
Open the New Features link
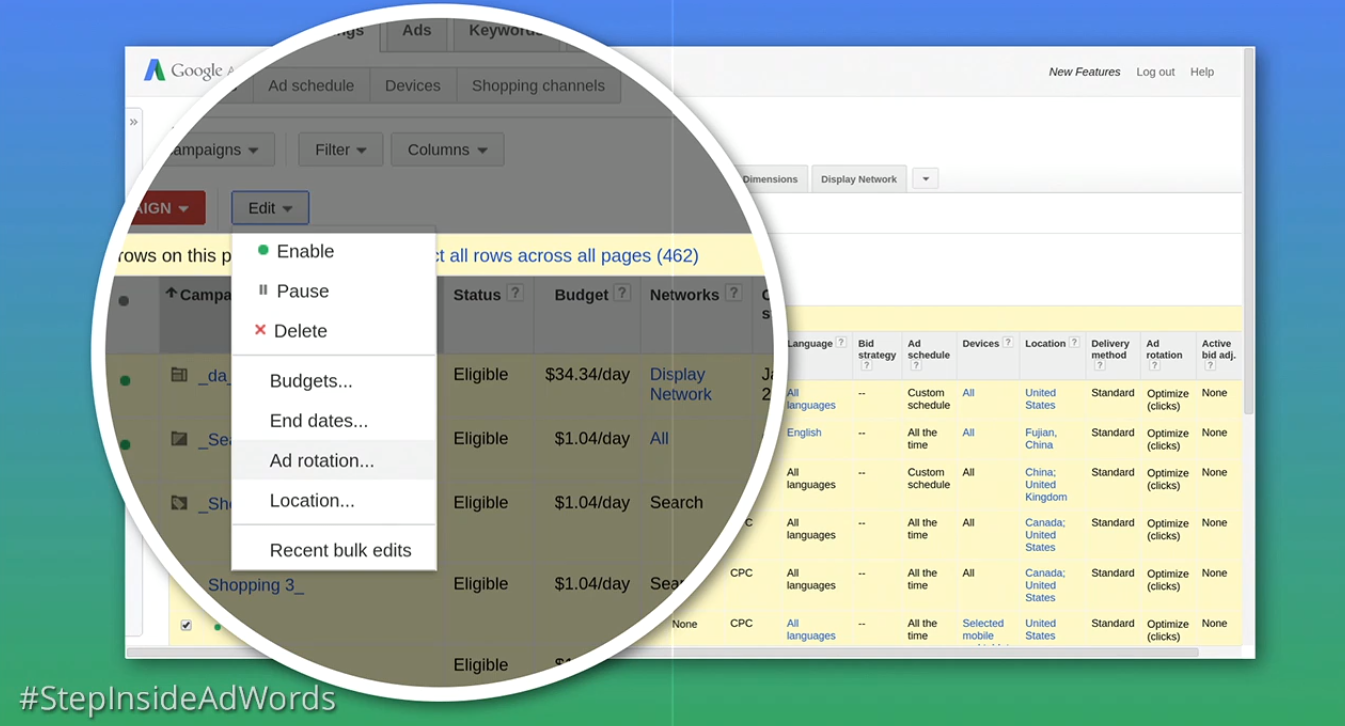pyautogui.click(x=1084, y=72)
